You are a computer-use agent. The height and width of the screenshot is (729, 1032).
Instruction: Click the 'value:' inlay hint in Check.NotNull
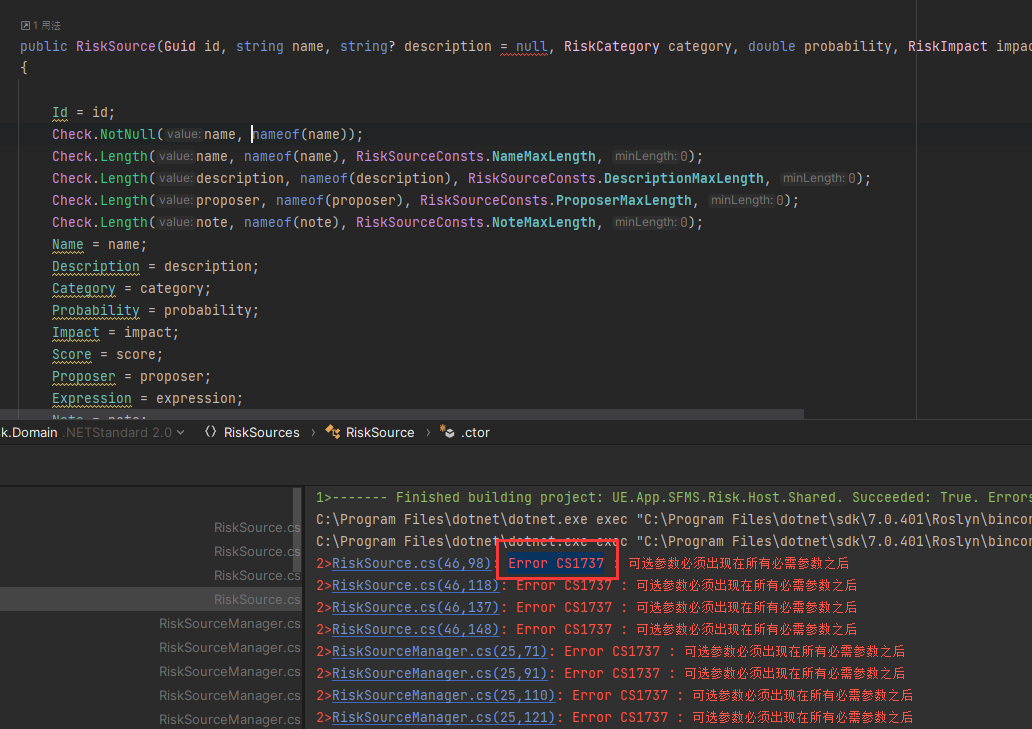point(182,134)
